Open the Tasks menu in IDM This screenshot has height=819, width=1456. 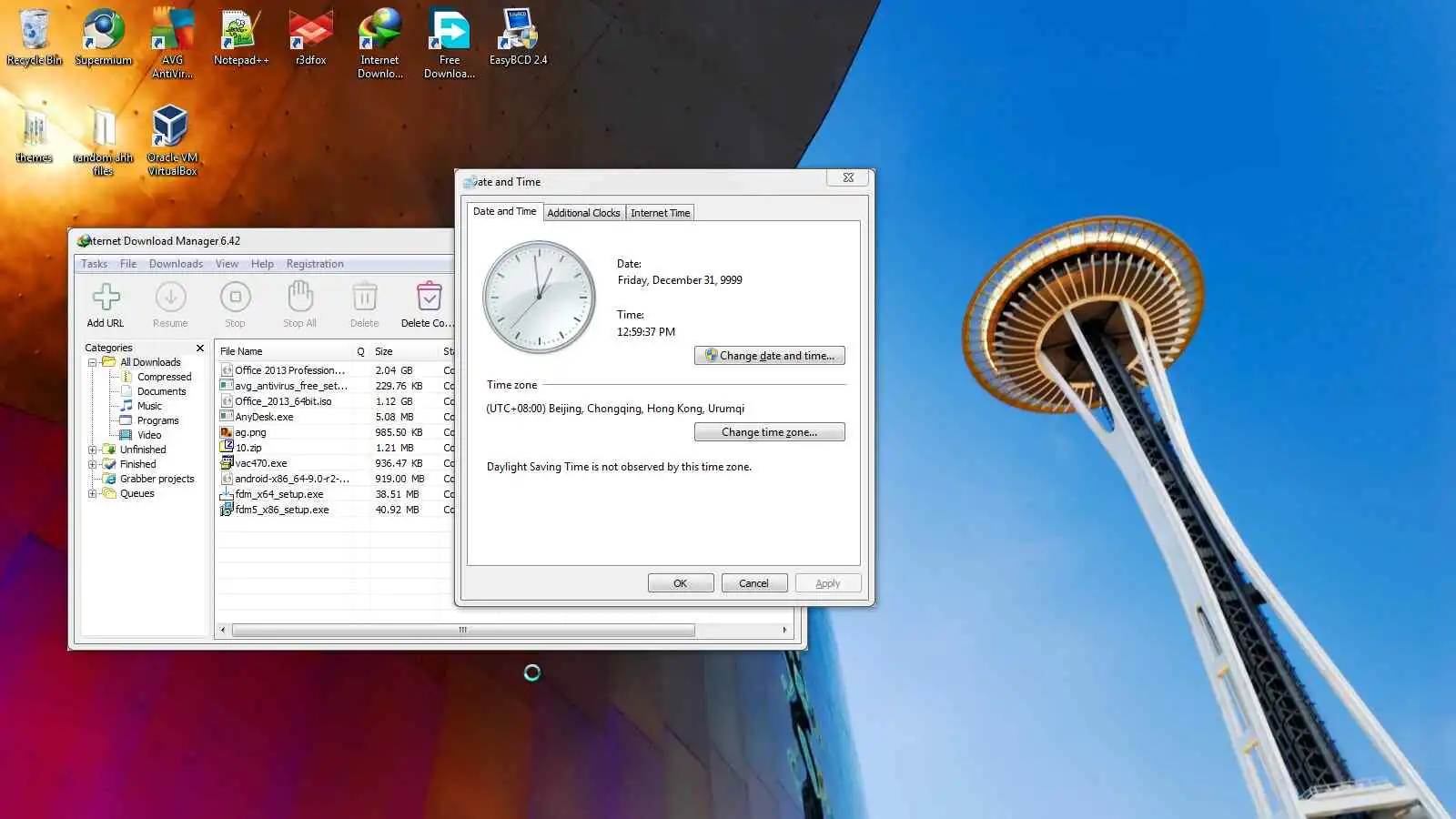pyautogui.click(x=94, y=264)
